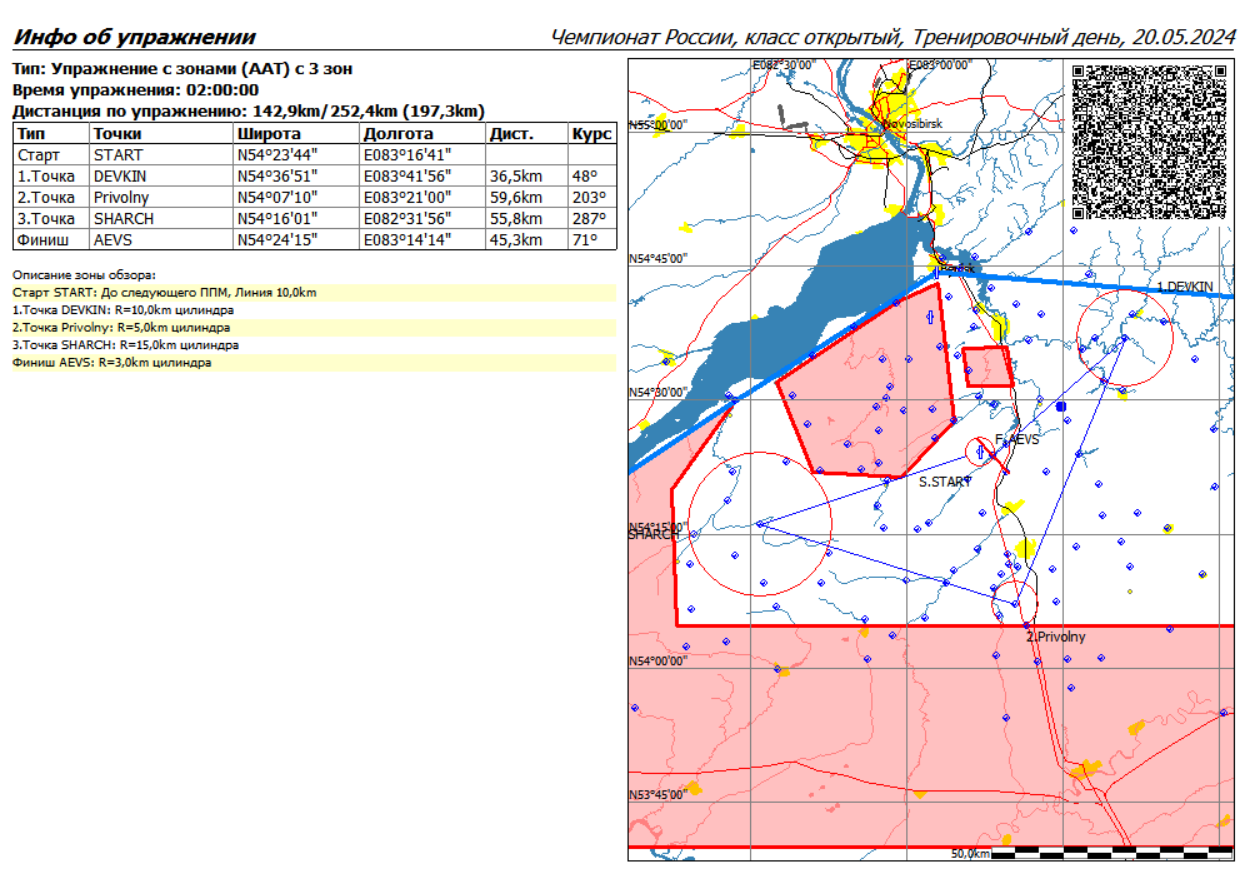1255x876 pixels.
Task: Click the 59,6km distance cell
Action: click(x=516, y=197)
